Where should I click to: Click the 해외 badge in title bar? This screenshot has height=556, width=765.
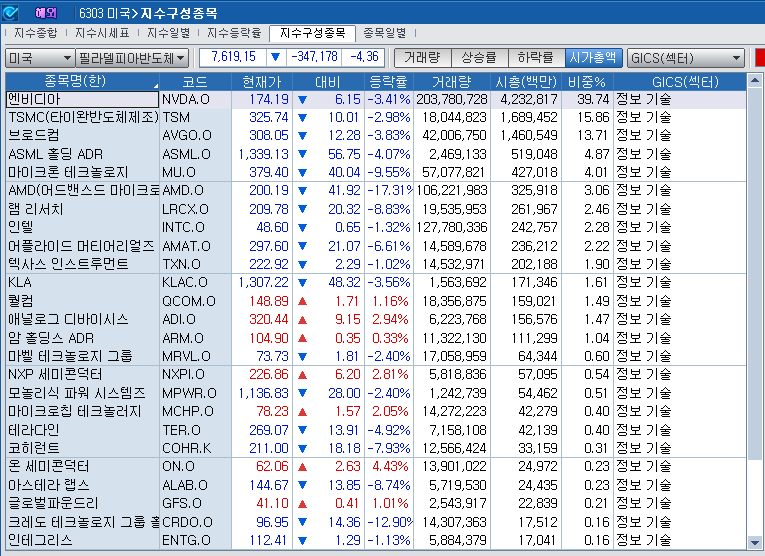pos(46,13)
